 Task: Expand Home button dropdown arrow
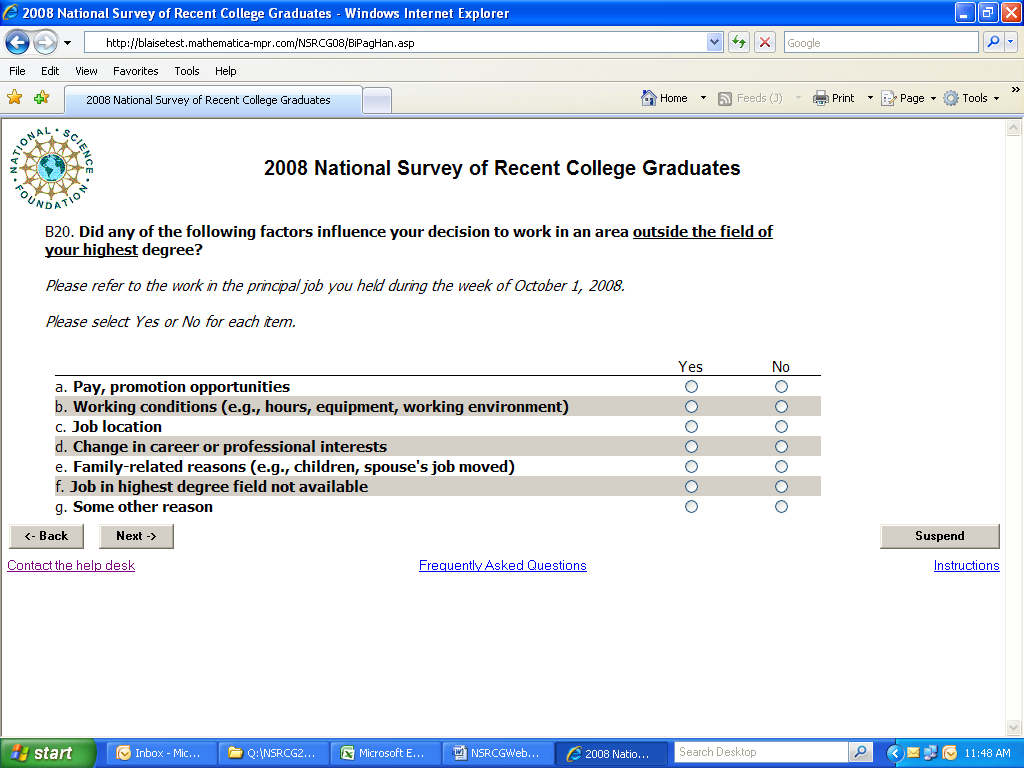[x=703, y=98]
